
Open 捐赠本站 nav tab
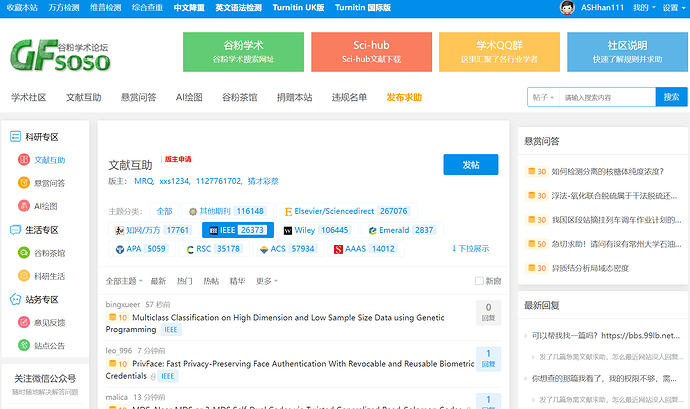294,97
